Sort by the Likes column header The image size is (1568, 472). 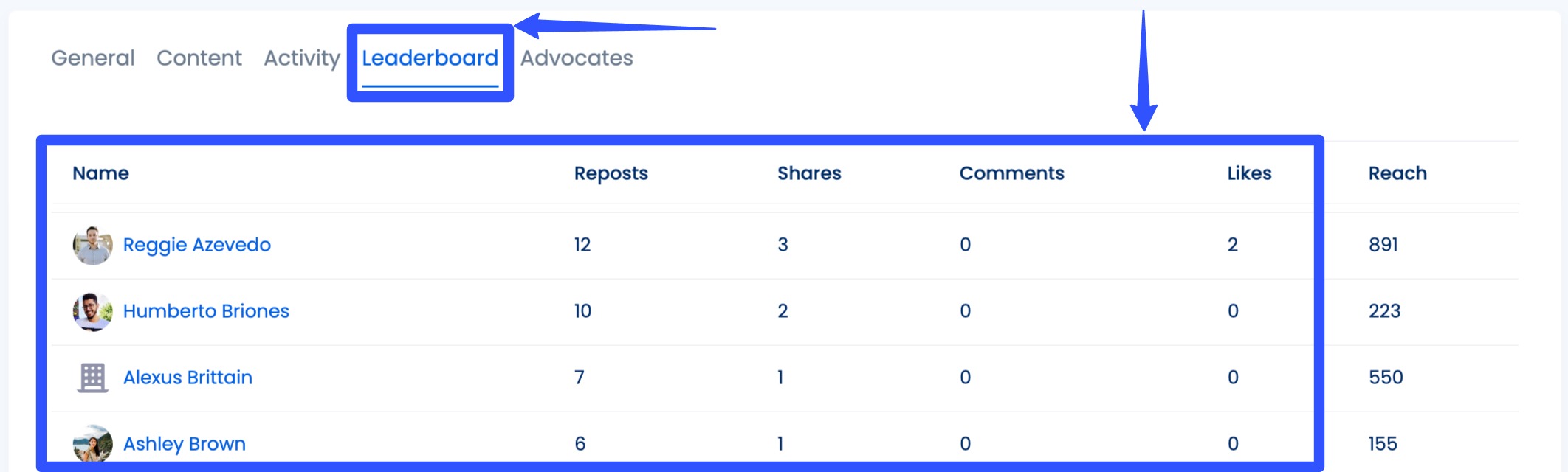pyautogui.click(x=1249, y=173)
